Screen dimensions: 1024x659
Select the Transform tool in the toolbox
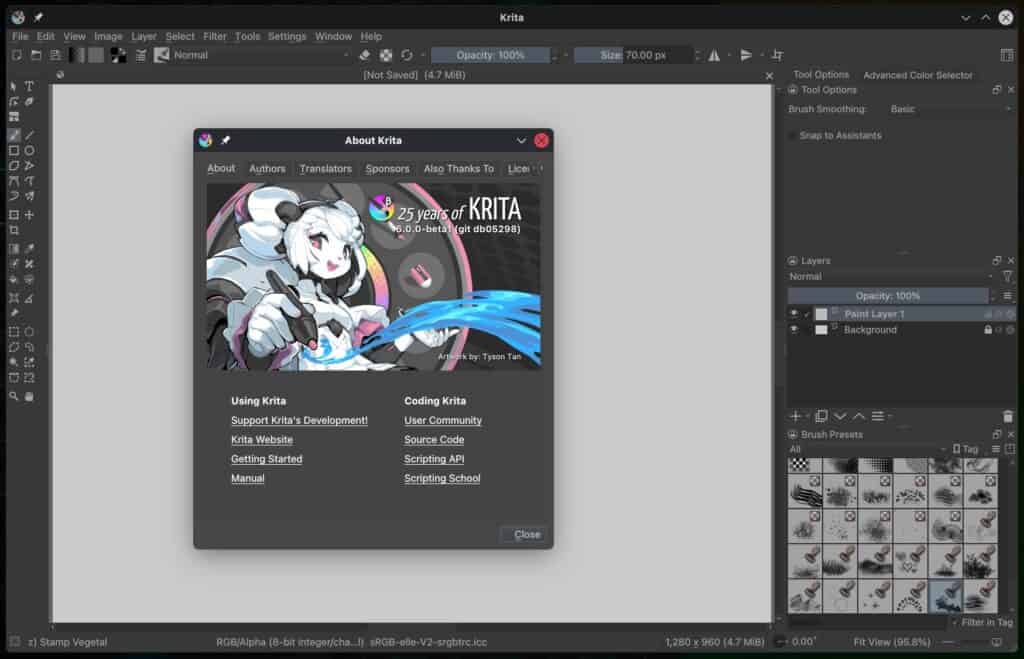click(14, 214)
